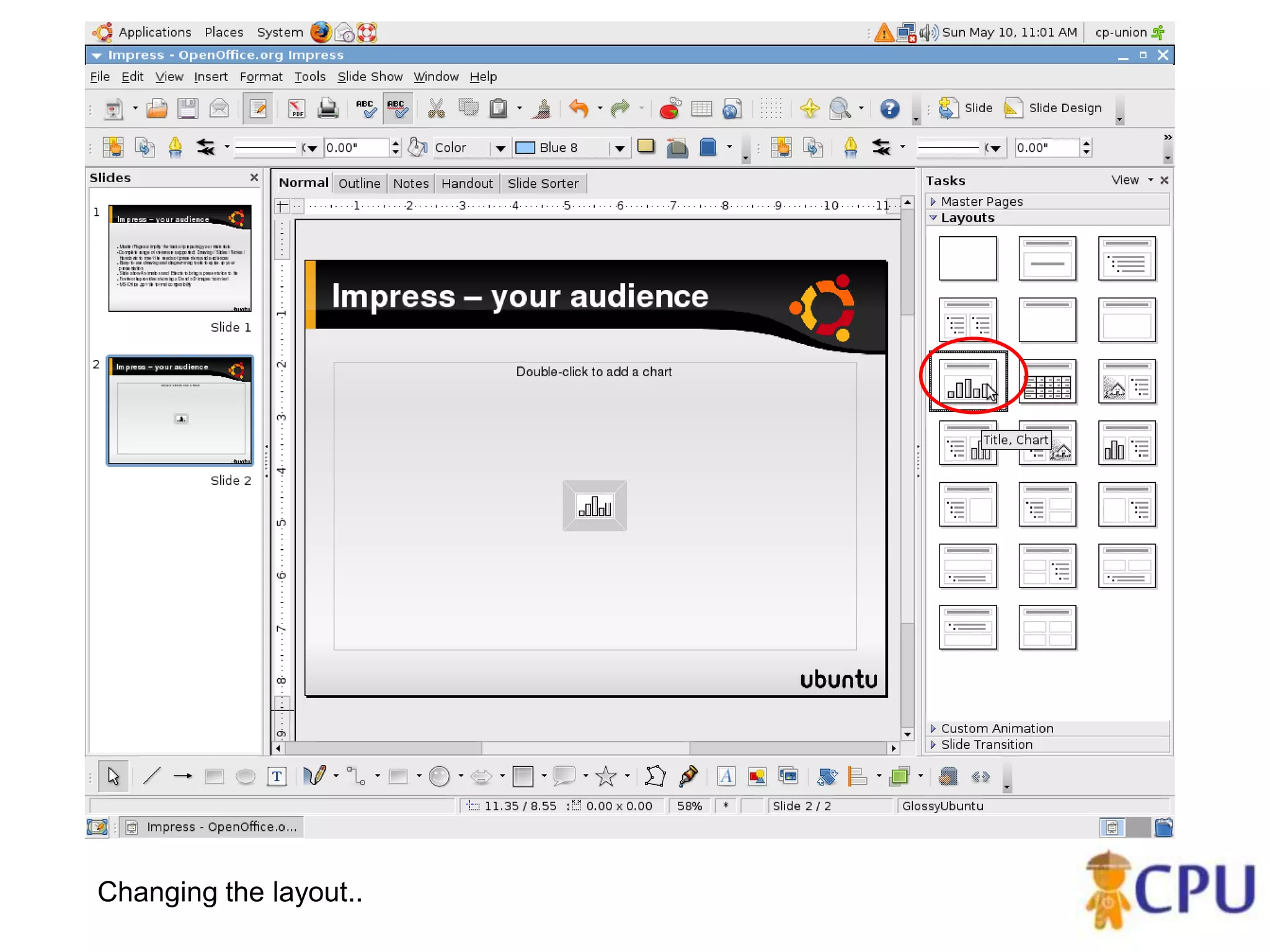Toggle AutoSpellcheck icon

pos(397,108)
